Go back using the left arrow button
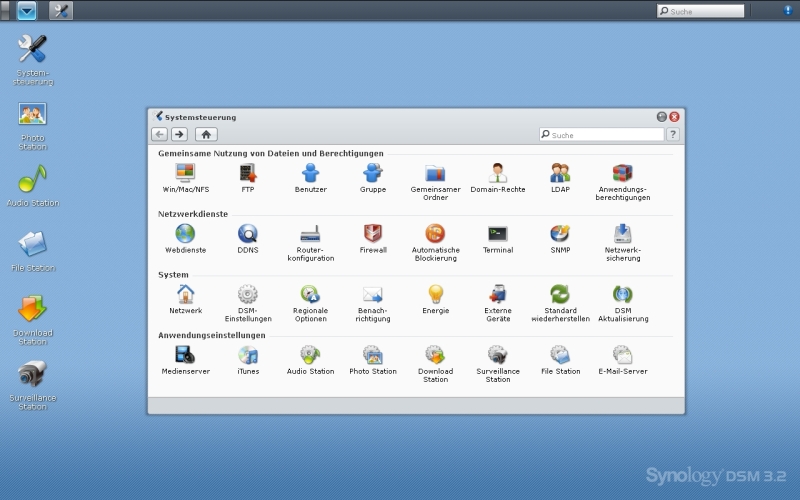This screenshot has width=800, height=500. [x=160, y=134]
